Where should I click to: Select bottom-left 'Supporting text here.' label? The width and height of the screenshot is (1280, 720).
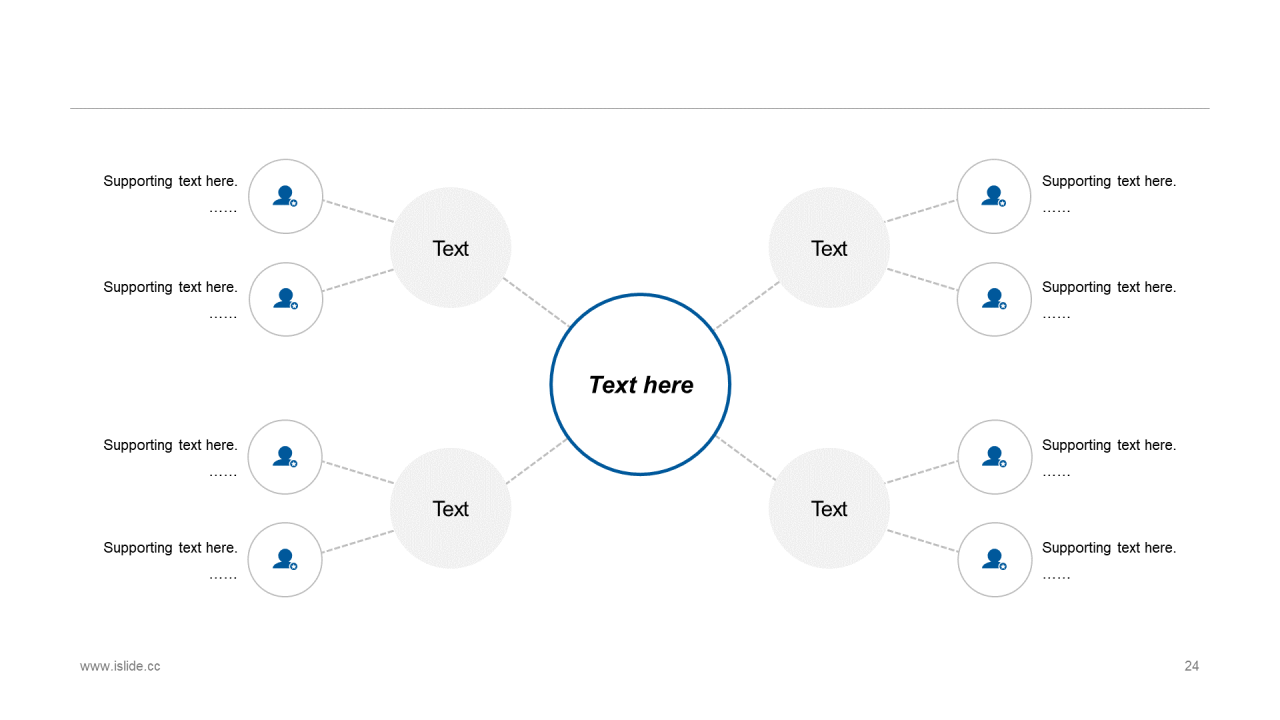coord(170,548)
